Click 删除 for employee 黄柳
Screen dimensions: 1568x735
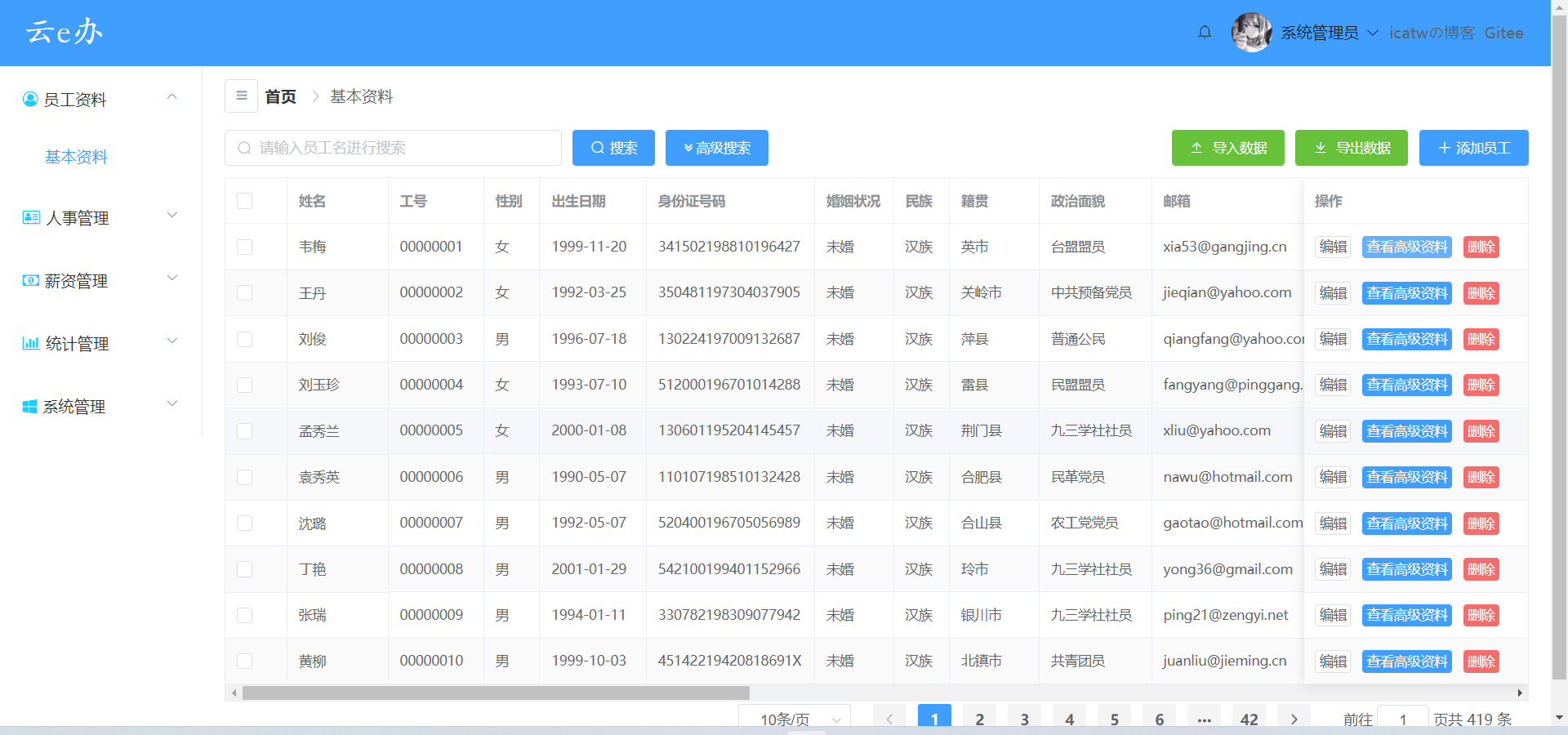point(1481,661)
